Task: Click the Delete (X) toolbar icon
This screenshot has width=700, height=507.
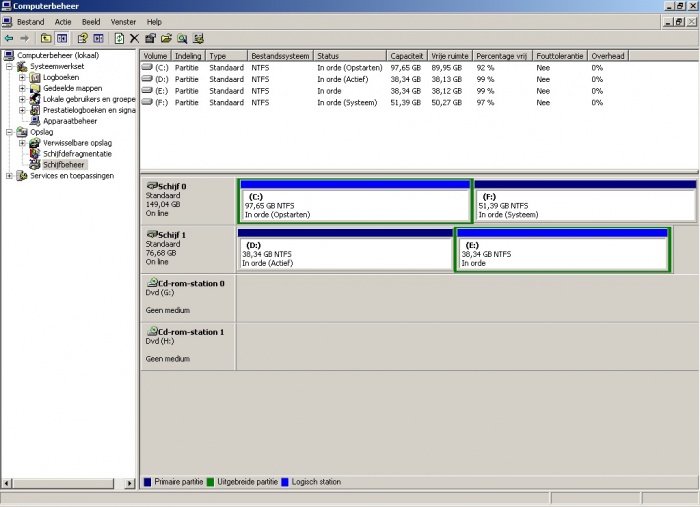Action: pyautogui.click(x=134, y=38)
